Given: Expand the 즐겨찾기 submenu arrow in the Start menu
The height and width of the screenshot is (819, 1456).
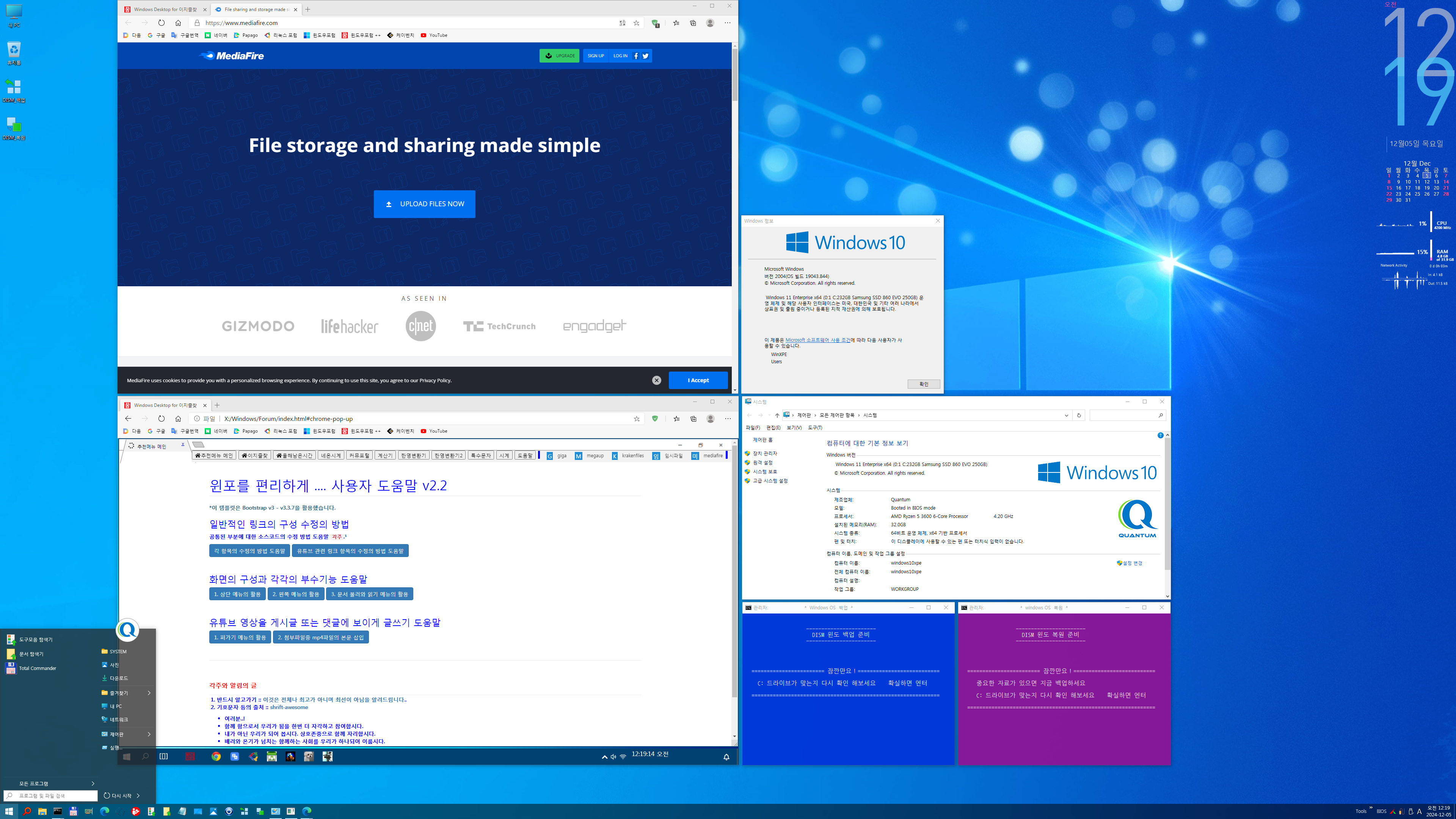Looking at the screenshot, I should click(149, 693).
